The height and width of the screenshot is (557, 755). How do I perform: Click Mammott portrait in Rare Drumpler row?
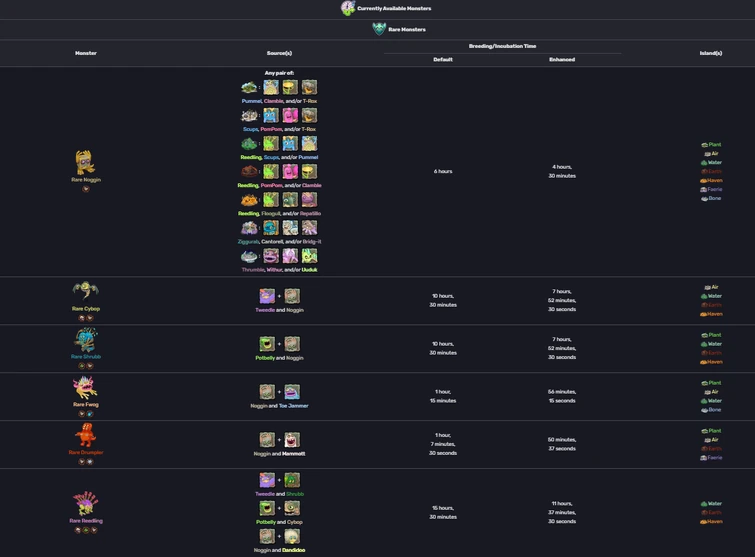[292, 440]
